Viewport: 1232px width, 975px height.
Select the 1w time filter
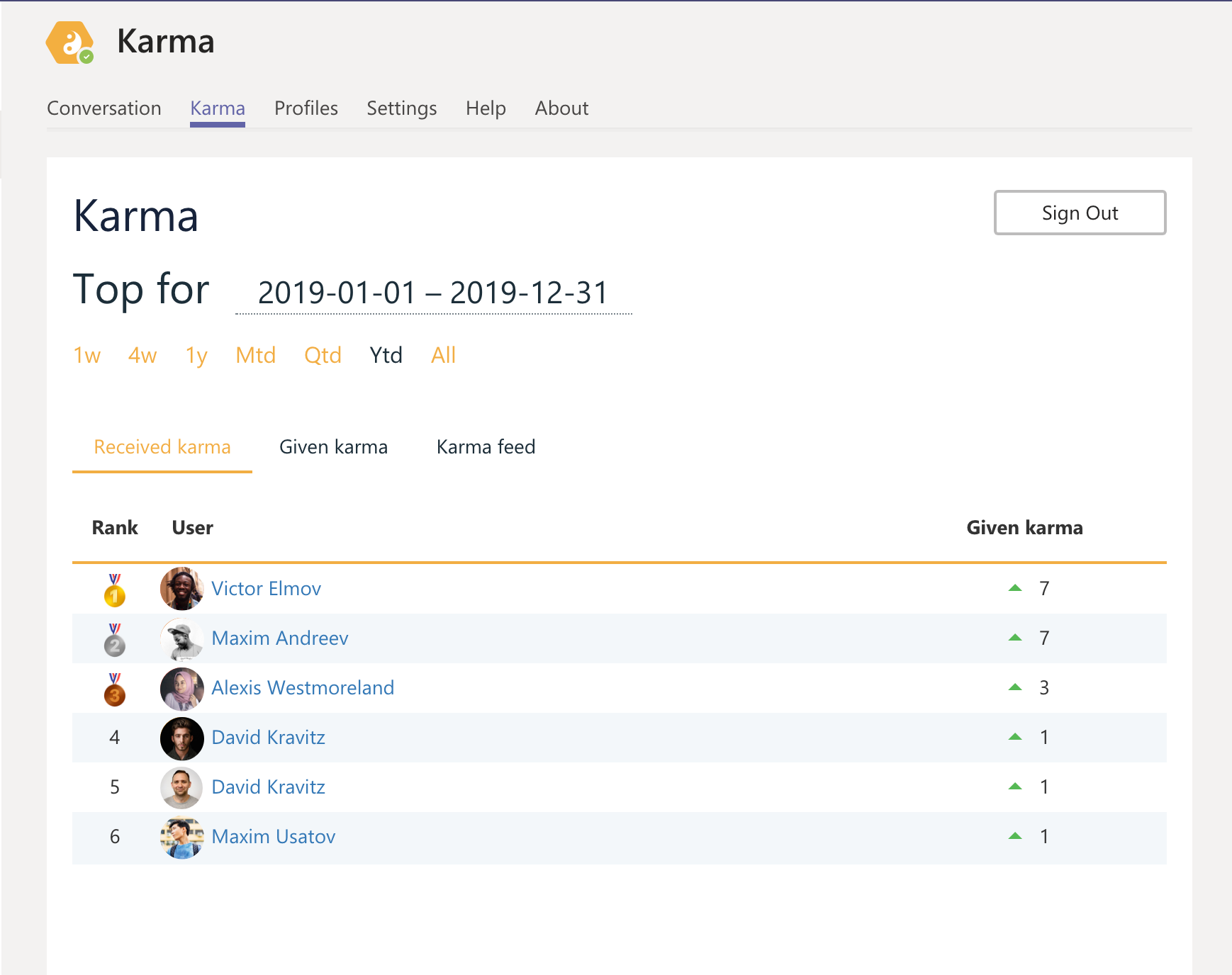coord(86,356)
